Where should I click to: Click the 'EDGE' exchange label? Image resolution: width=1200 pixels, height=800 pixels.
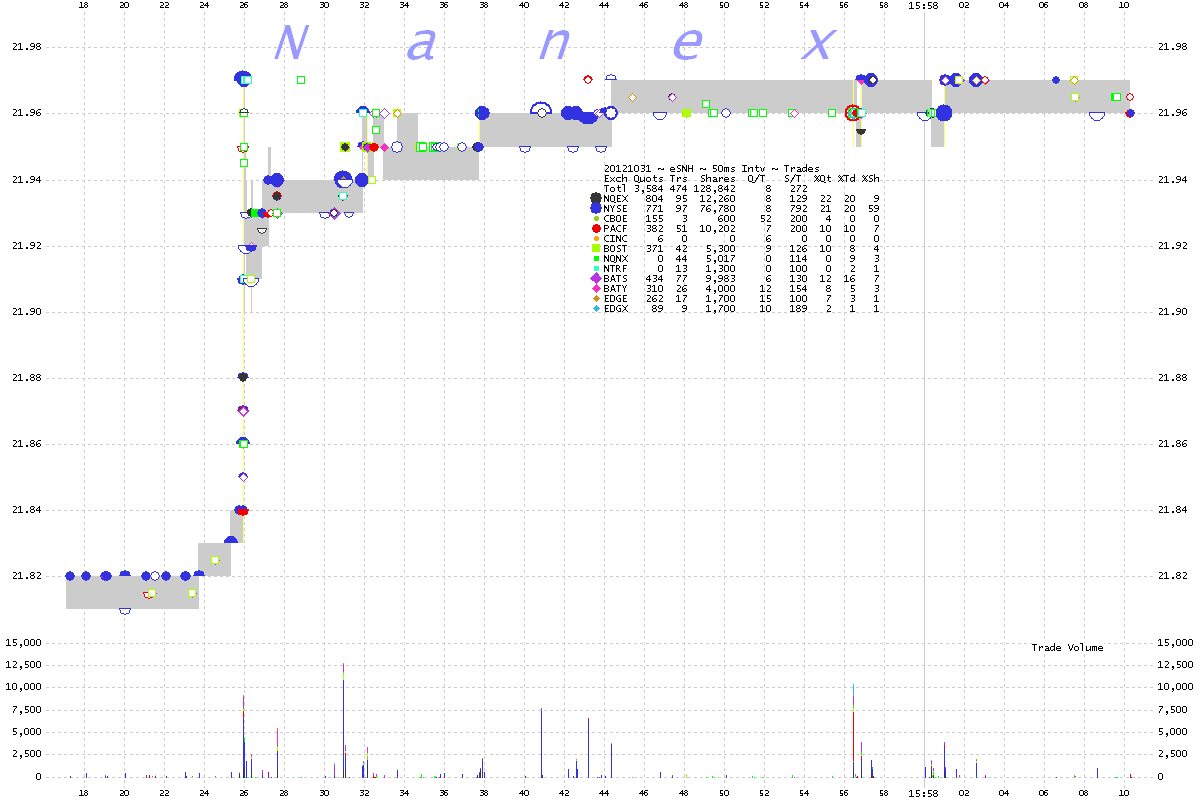point(615,298)
